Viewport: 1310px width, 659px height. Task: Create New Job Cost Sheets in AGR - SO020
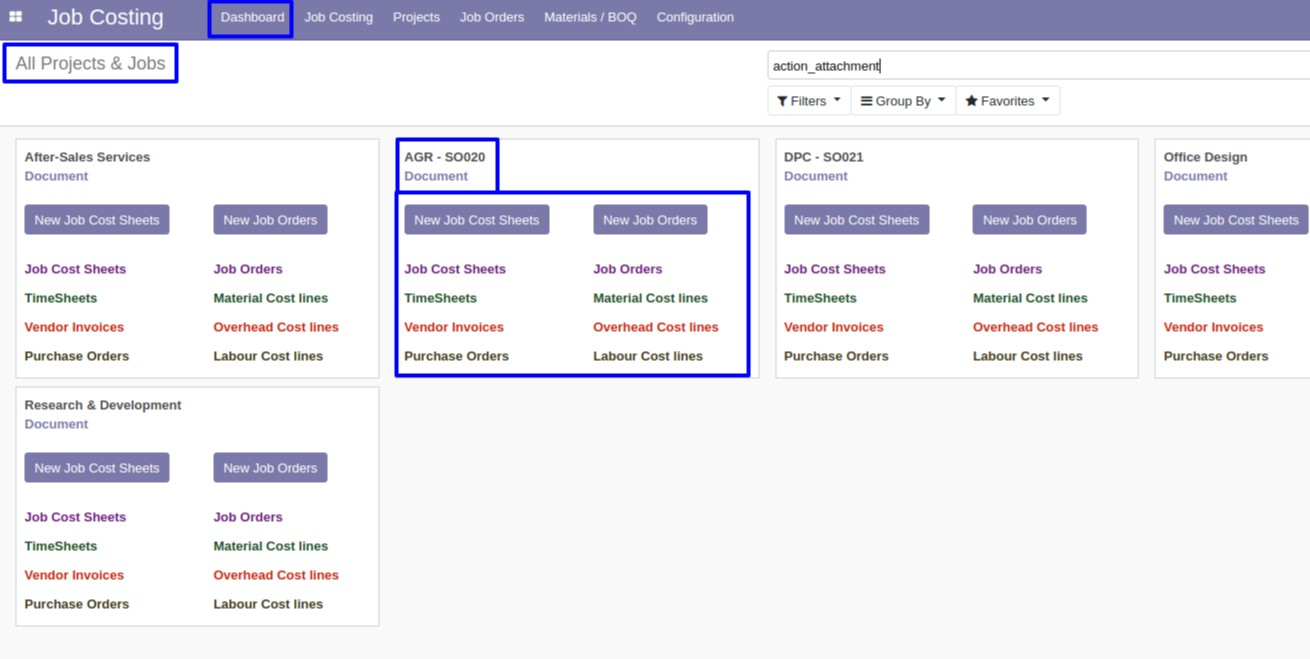coord(477,220)
